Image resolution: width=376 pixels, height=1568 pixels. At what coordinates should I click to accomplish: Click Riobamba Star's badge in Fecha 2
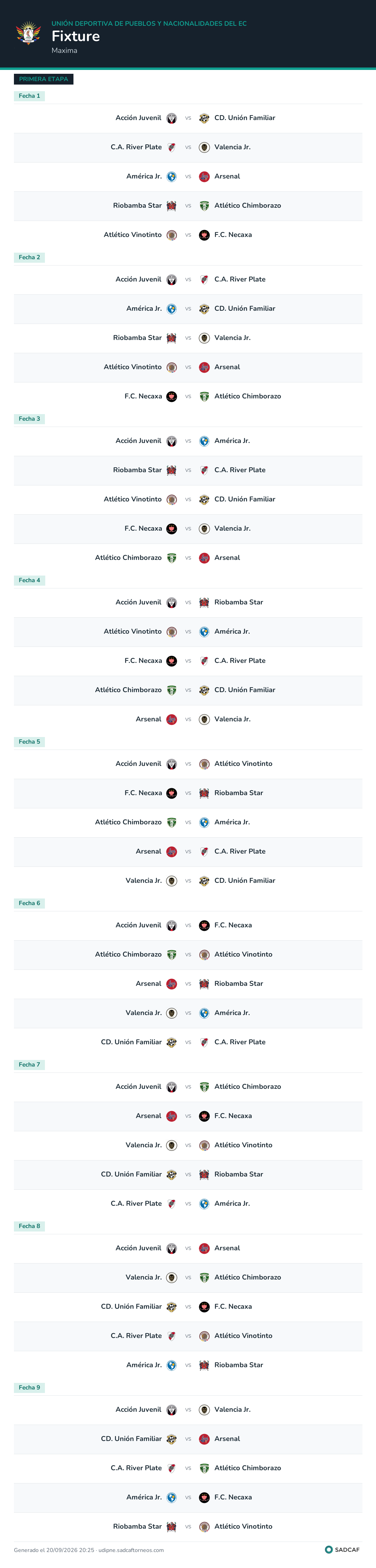pos(172,338)
